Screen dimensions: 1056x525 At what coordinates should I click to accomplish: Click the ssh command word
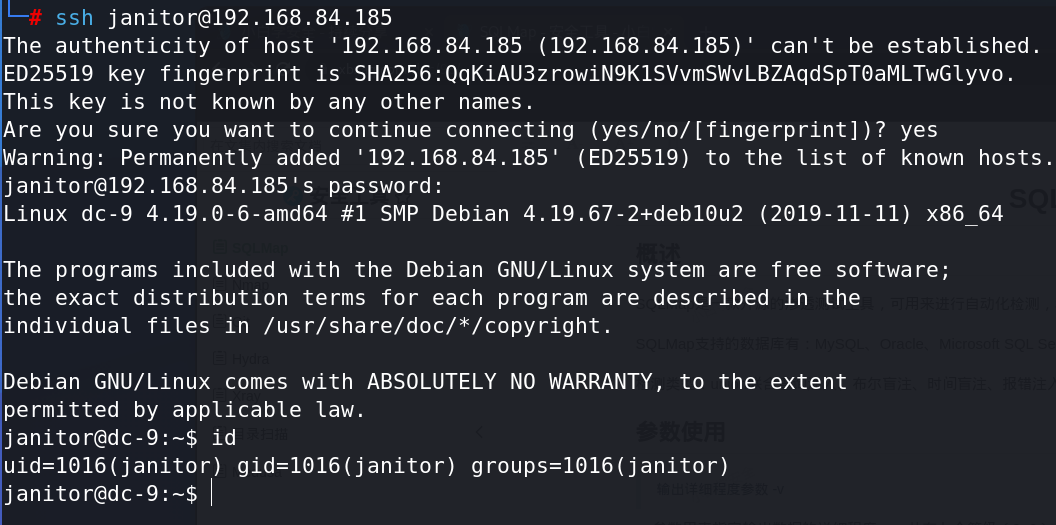(x=74, y=18)
